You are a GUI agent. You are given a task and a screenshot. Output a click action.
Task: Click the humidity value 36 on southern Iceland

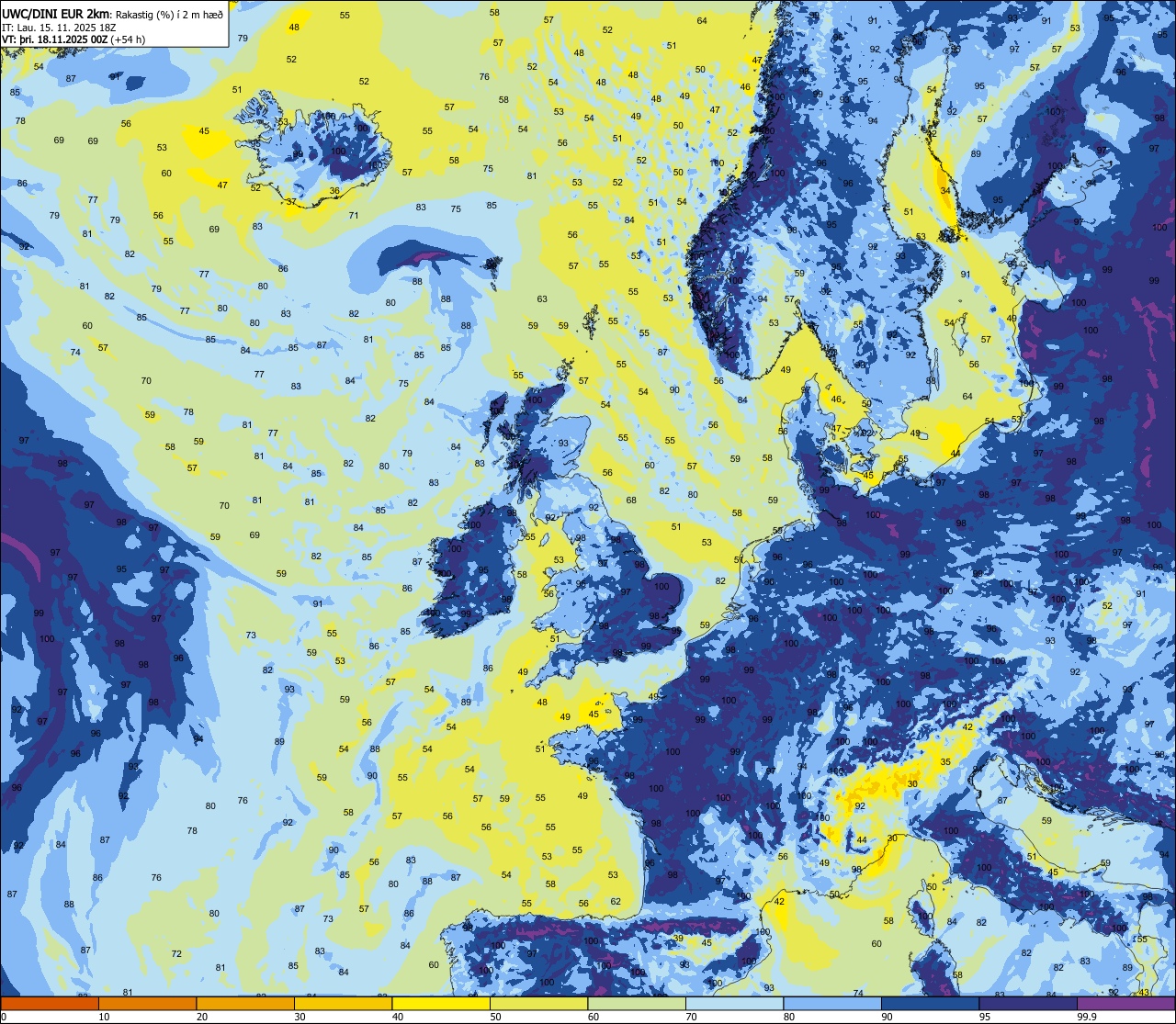334,191
